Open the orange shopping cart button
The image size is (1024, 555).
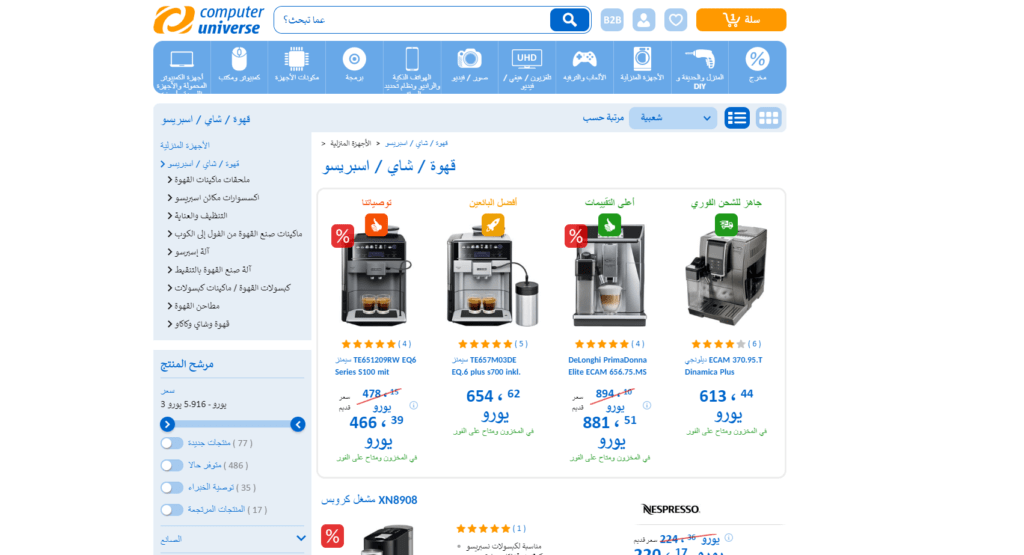coord(741,20)
